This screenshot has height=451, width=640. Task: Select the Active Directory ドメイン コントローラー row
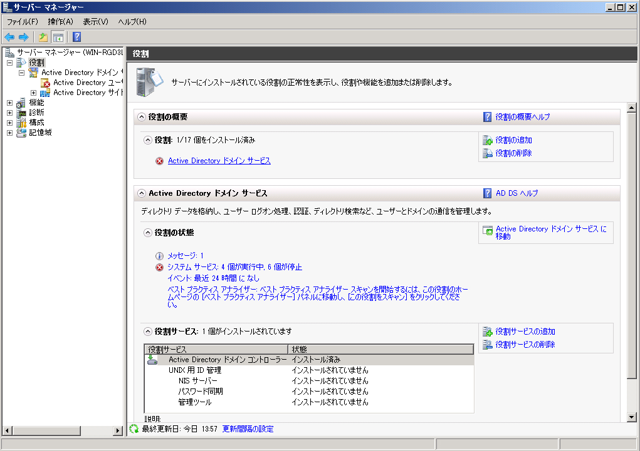(x=309, y=360)
